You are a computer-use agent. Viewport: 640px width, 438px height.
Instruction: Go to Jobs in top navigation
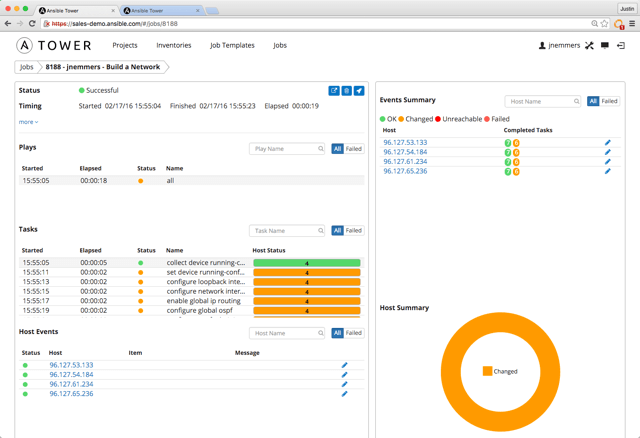(x=280, y=45)
